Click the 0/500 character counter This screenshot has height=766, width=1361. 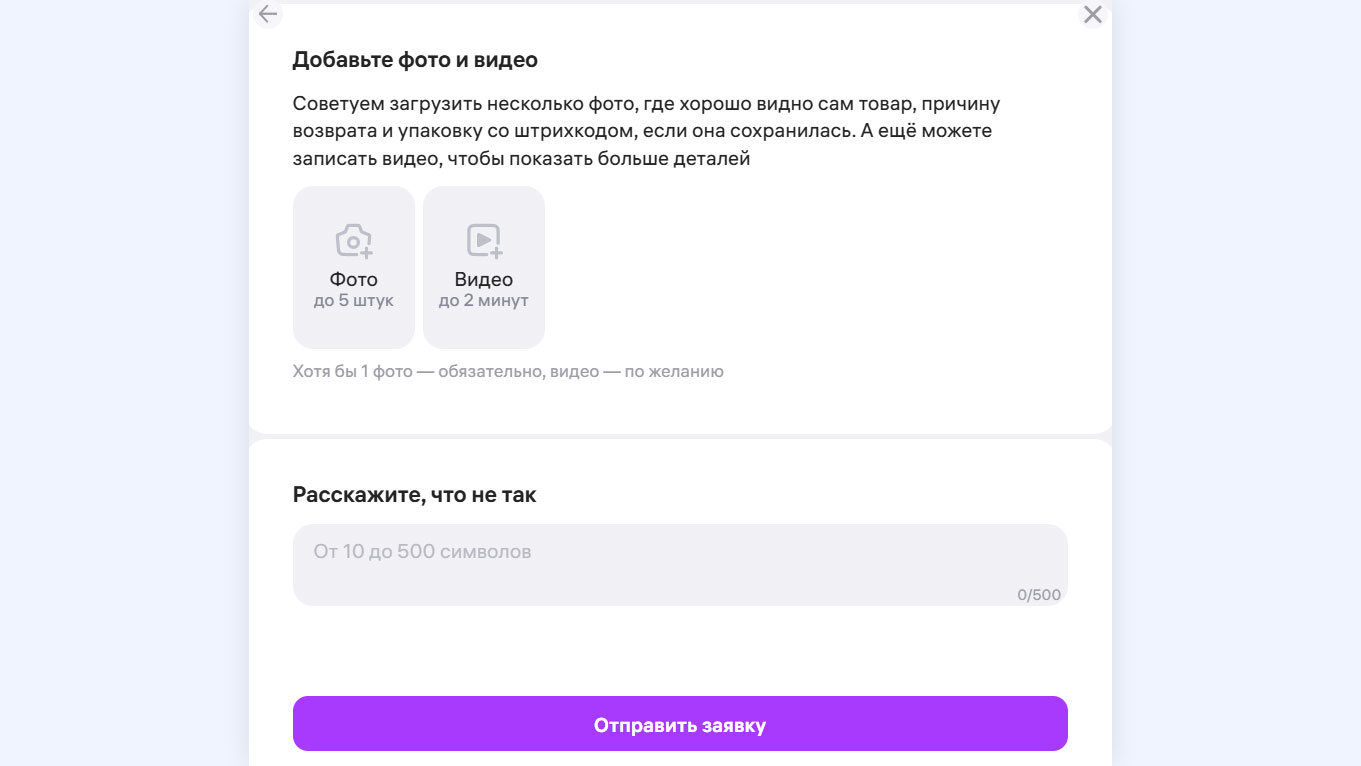coord(1039,595)
